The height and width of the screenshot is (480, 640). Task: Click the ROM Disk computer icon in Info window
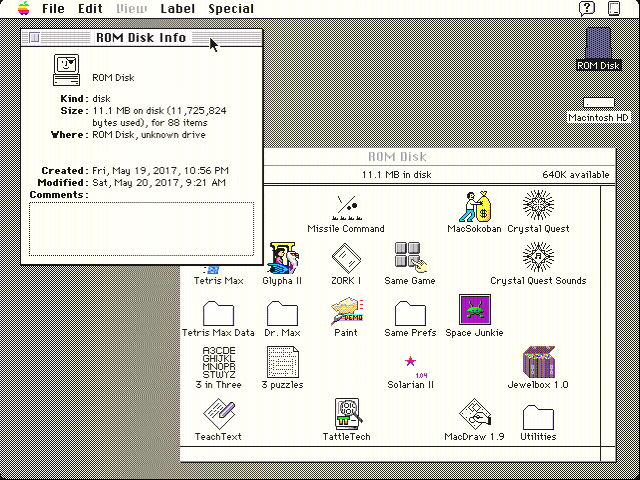click(66, 70)
